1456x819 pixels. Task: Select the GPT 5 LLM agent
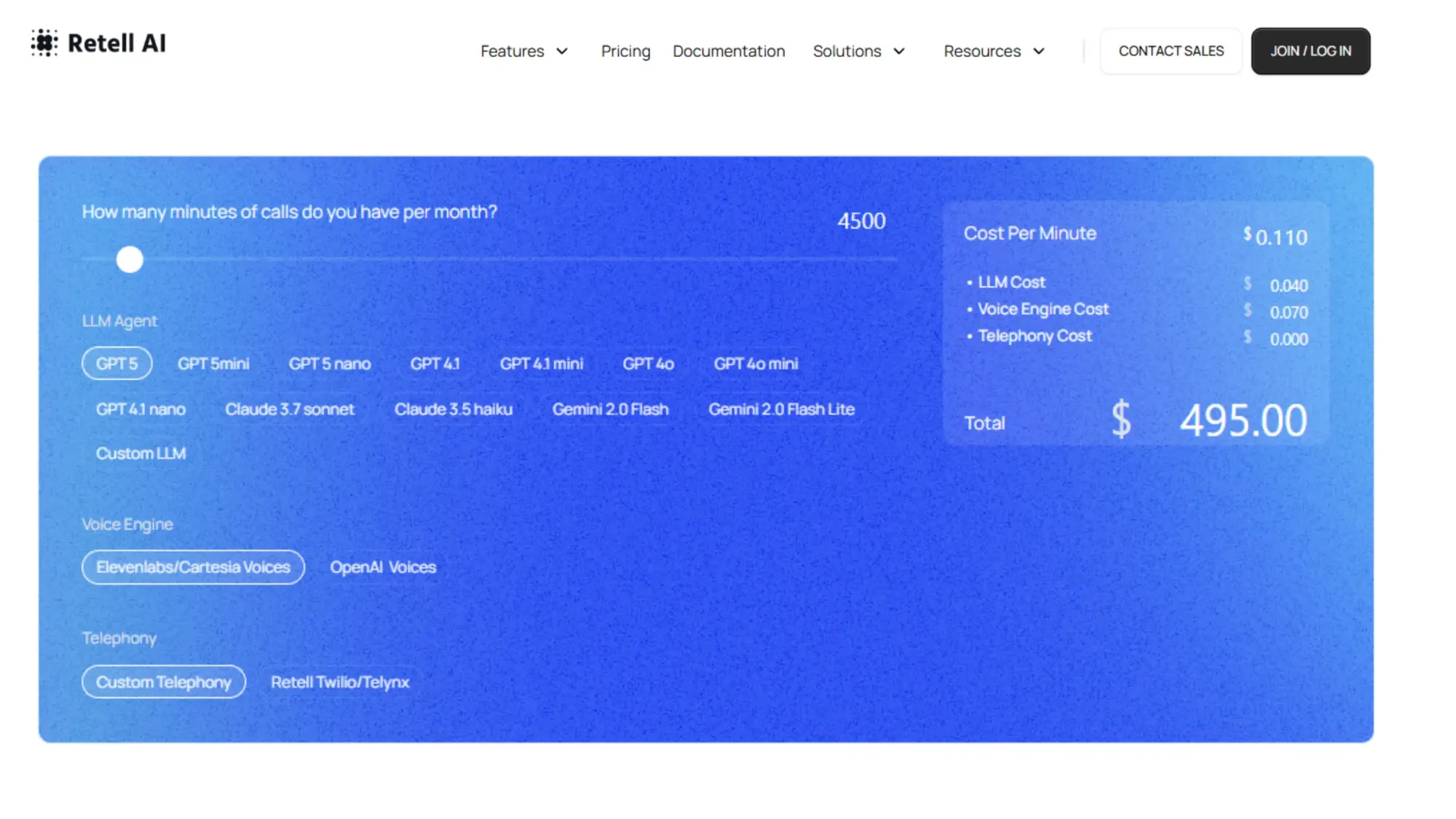click(117, 363)
